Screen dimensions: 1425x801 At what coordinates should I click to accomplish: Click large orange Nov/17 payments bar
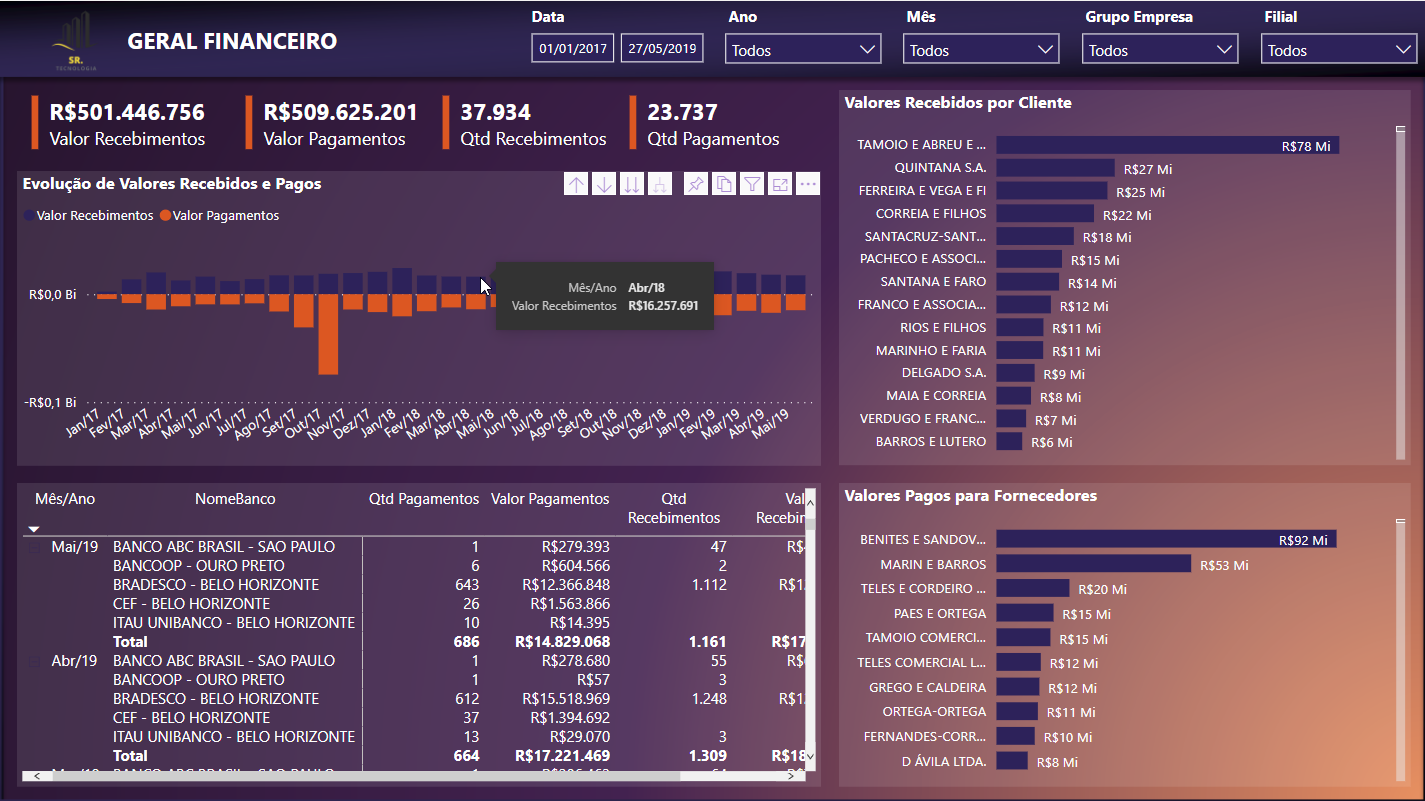pyautogui.click(x=328, y=334)
